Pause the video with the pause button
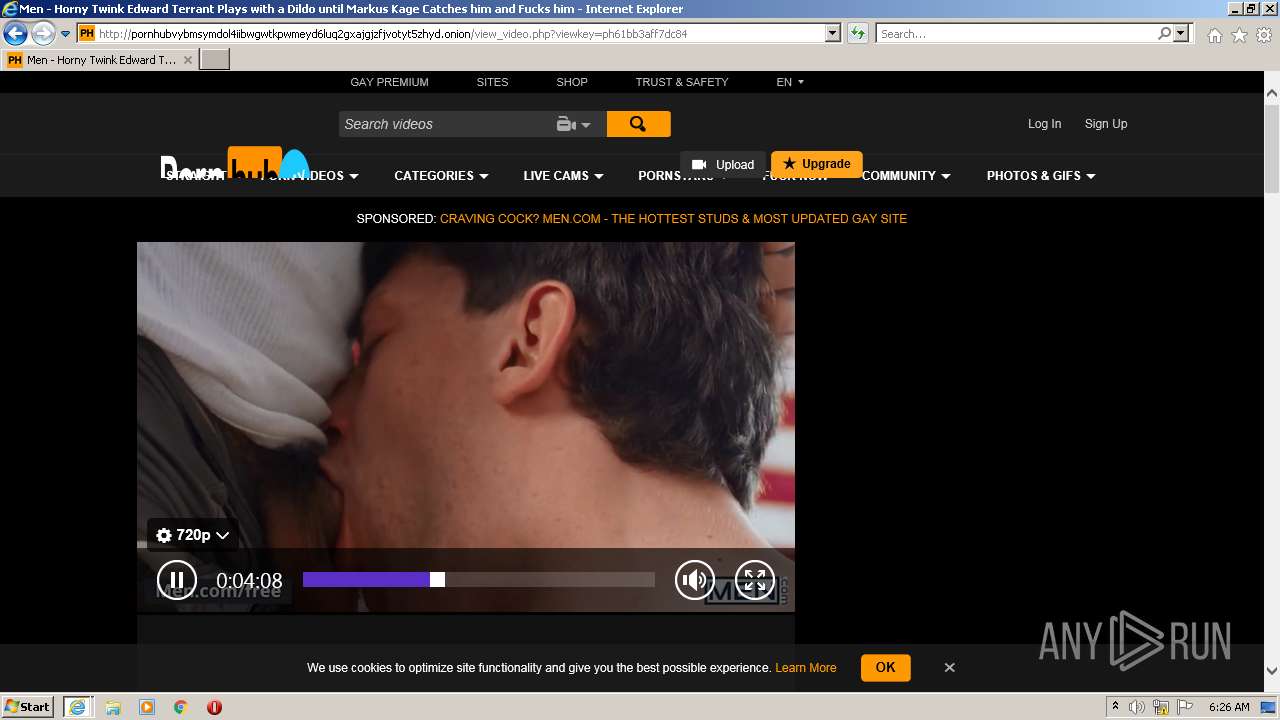This screenshot has height=720, width=1280. click(x=177, y=580)
